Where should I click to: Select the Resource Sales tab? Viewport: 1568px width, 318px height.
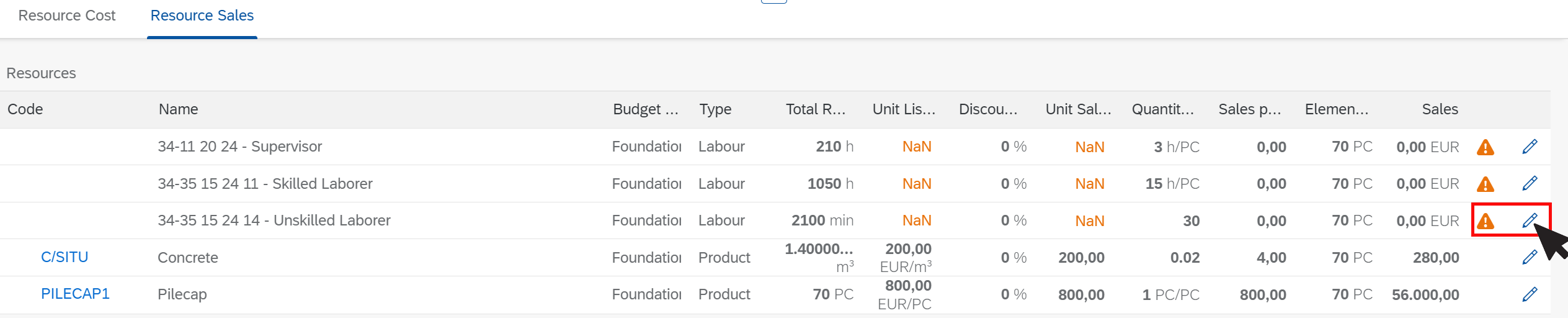(x=202, y=16)
